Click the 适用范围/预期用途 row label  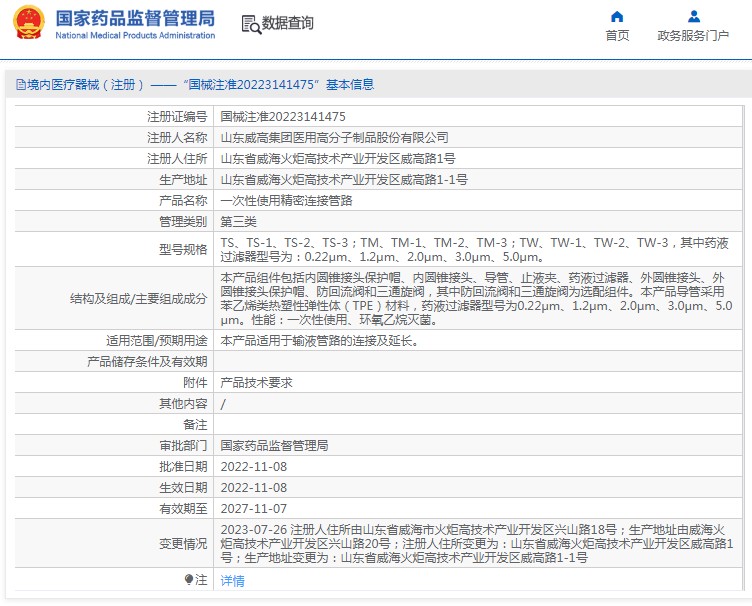coord(157,341)
